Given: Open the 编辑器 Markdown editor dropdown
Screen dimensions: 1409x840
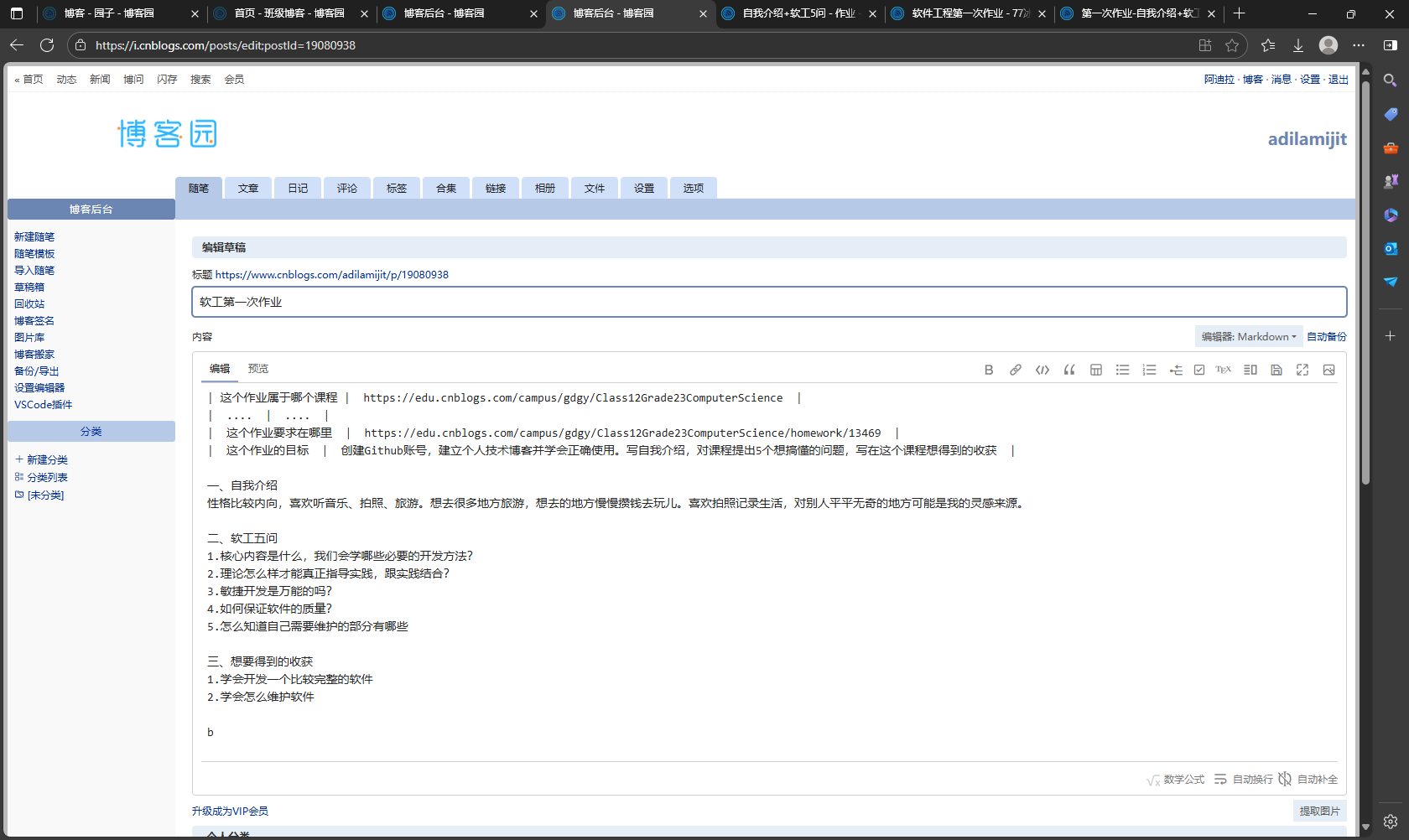Looking at the screenshot, I should tap(1248, 336).
